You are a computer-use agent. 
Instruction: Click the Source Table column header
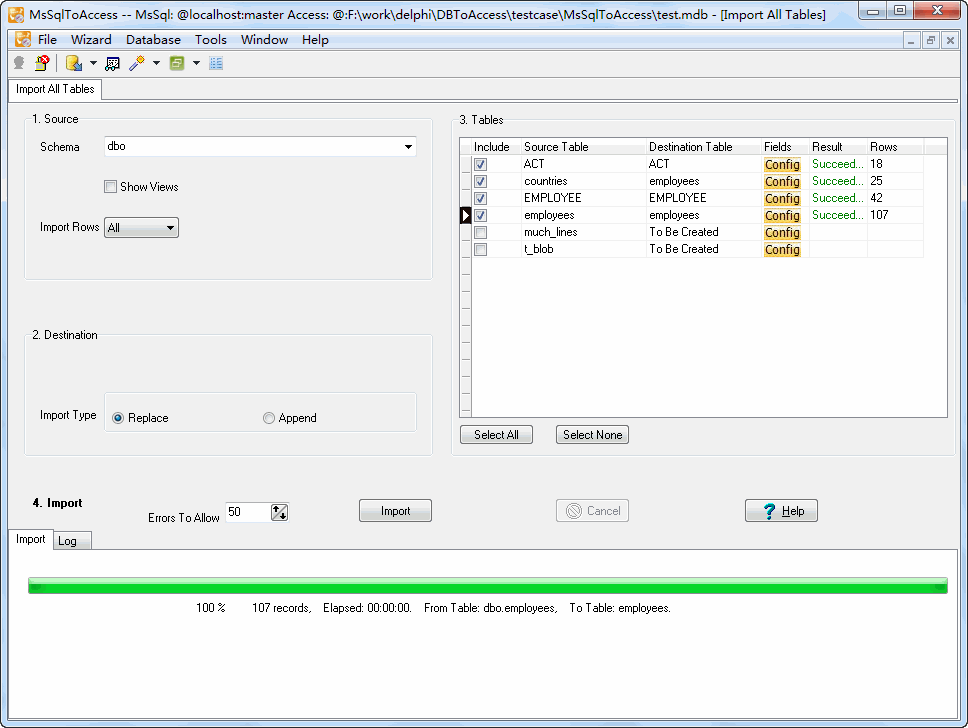(583, 147)
